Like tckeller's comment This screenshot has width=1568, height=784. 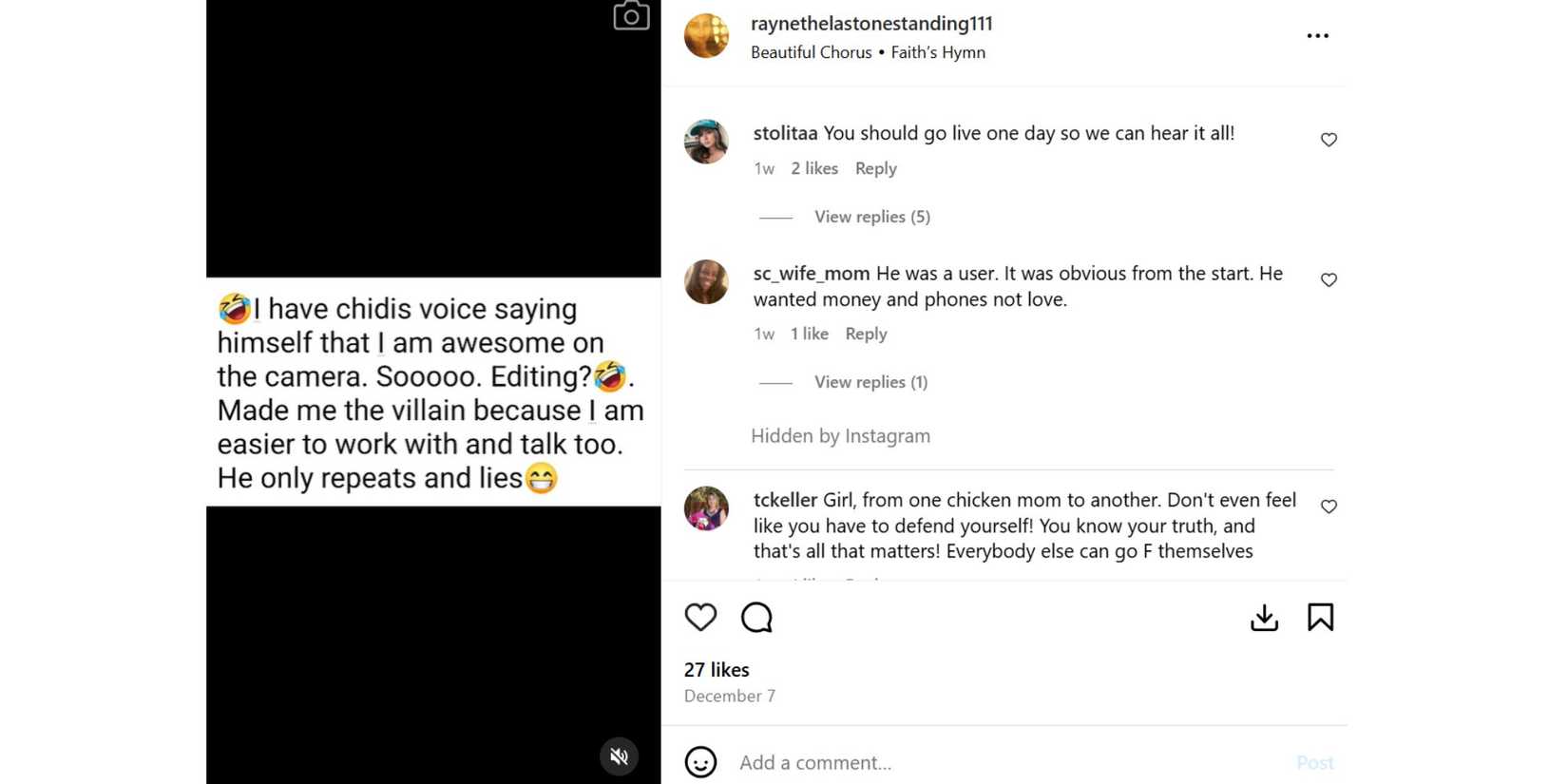[1329, 507]
